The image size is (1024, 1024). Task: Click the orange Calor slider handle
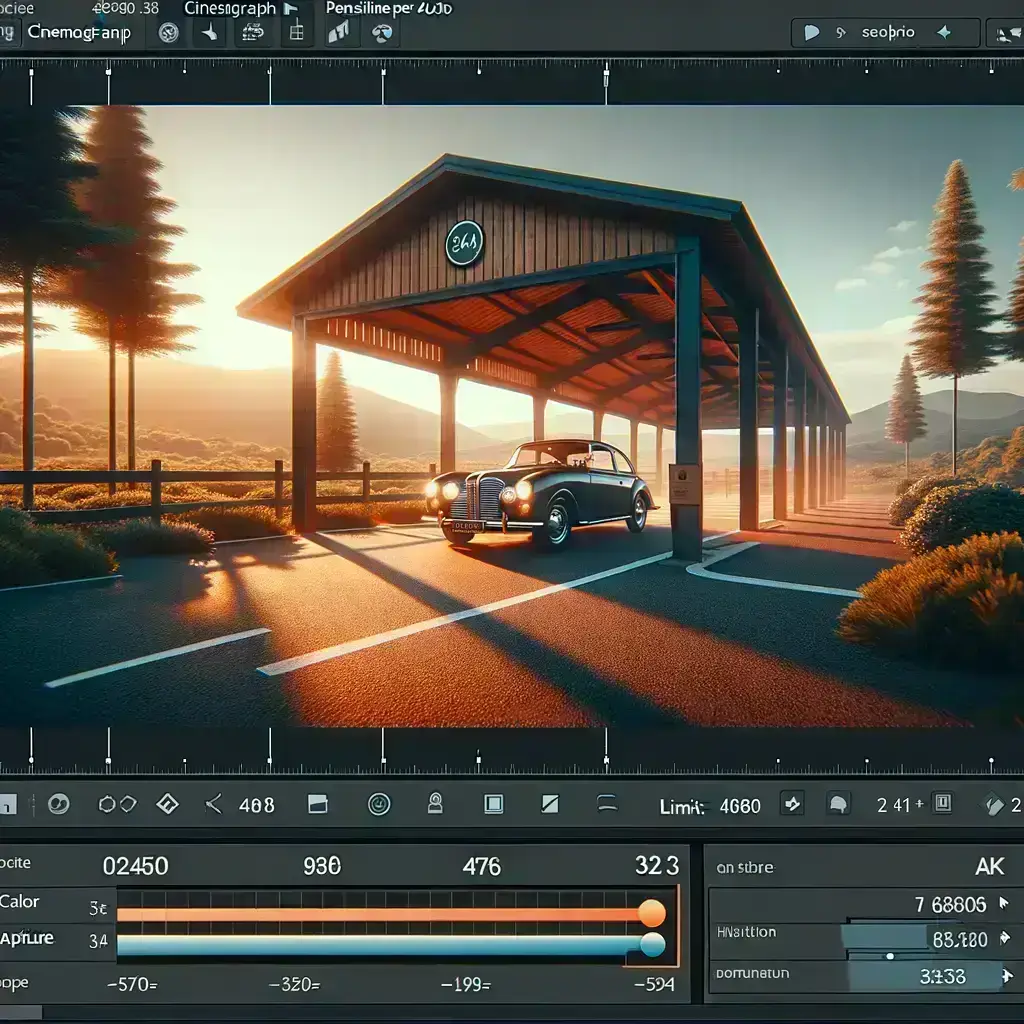tap(651, 913)
